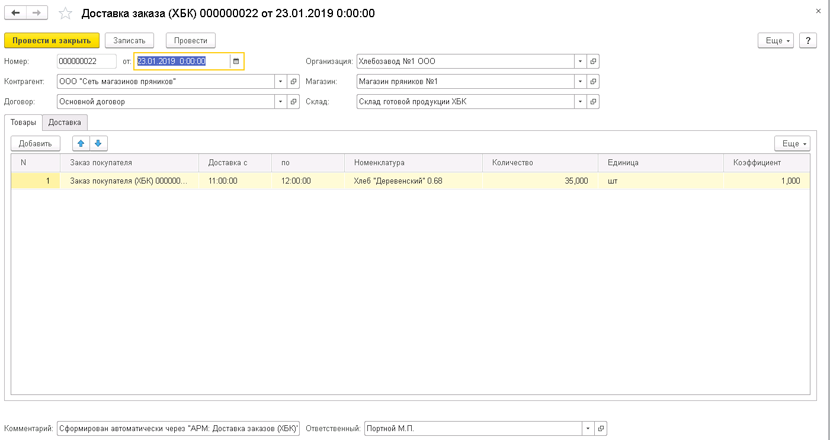Sort by the Заказ покупателя column header
The image size is (830, 440).
click(129, 163)
